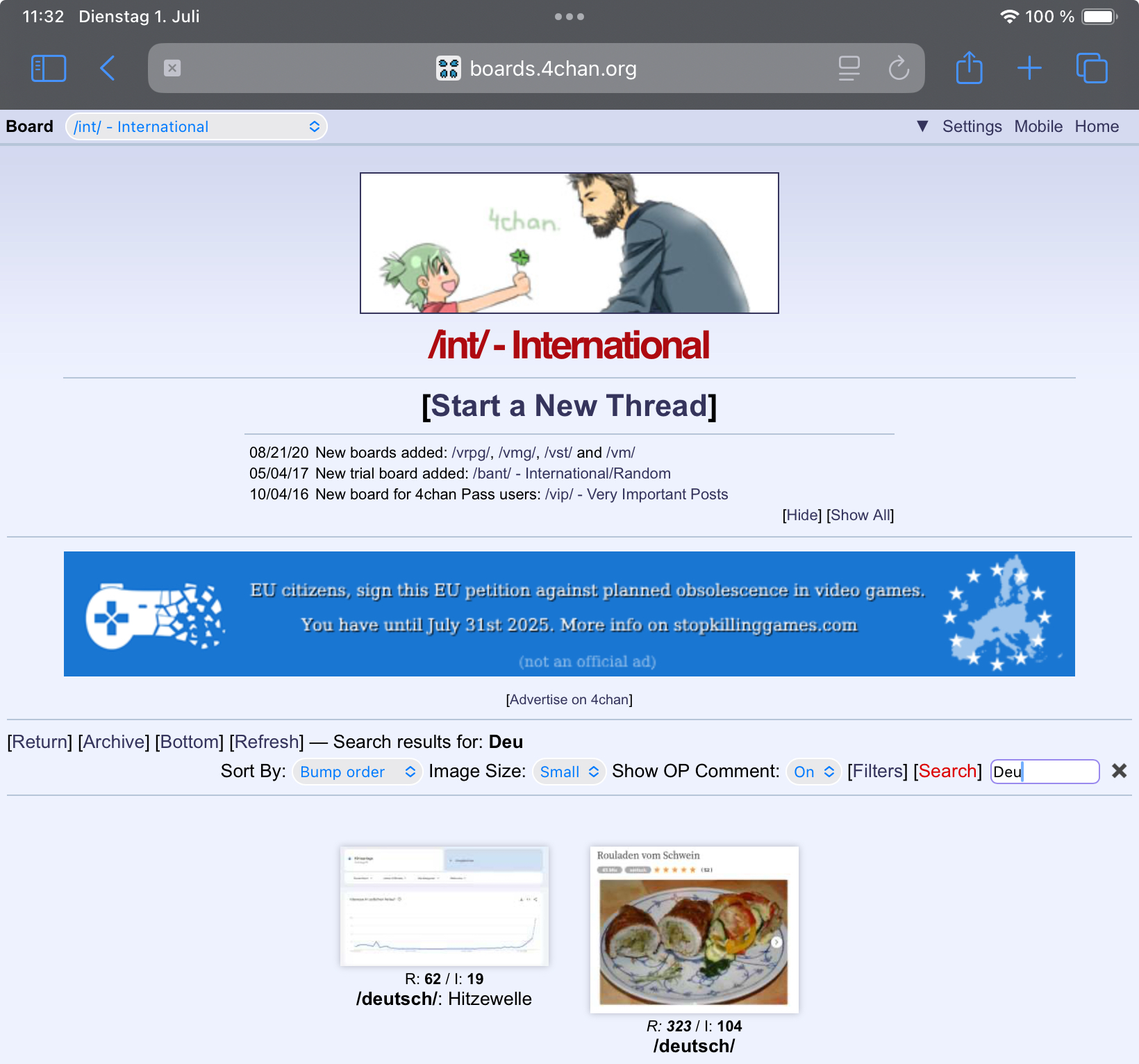Open the Rouladen vom Schwein thread thumbnail
Screen dimensions: 1139x1064
coord(695,929)
